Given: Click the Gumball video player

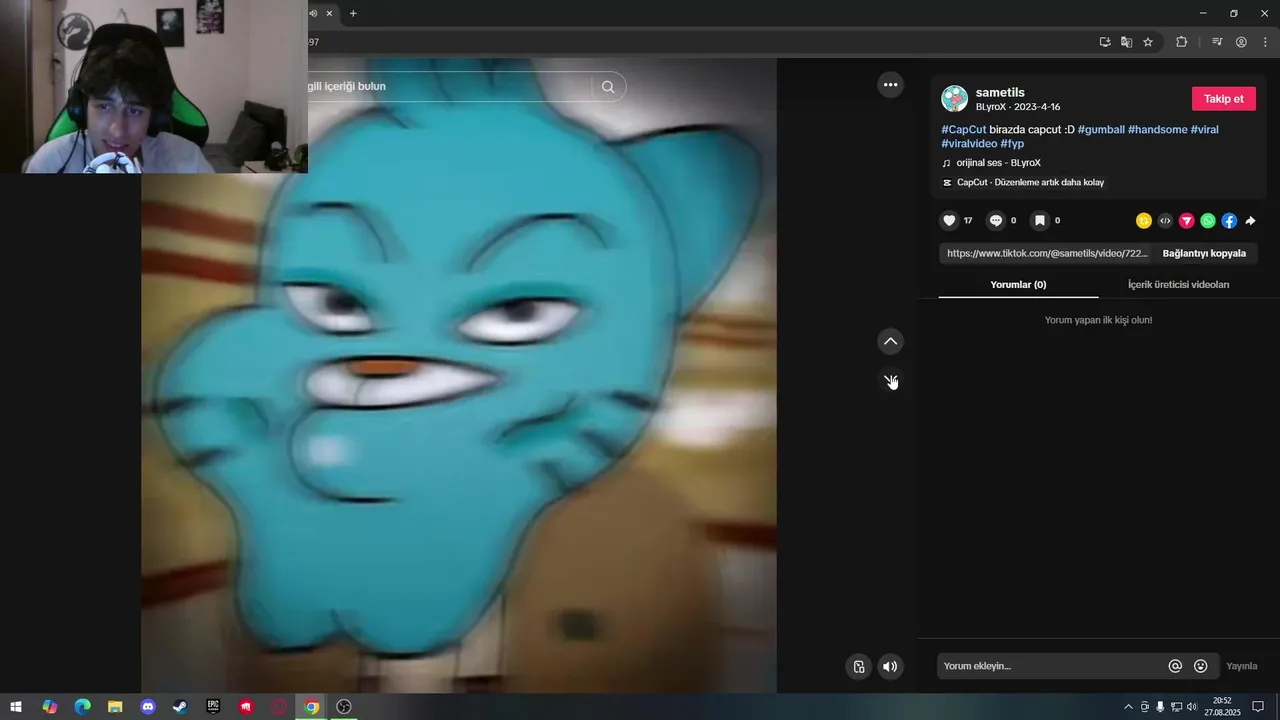Looking at the screenshot, I should click(459, 375).
